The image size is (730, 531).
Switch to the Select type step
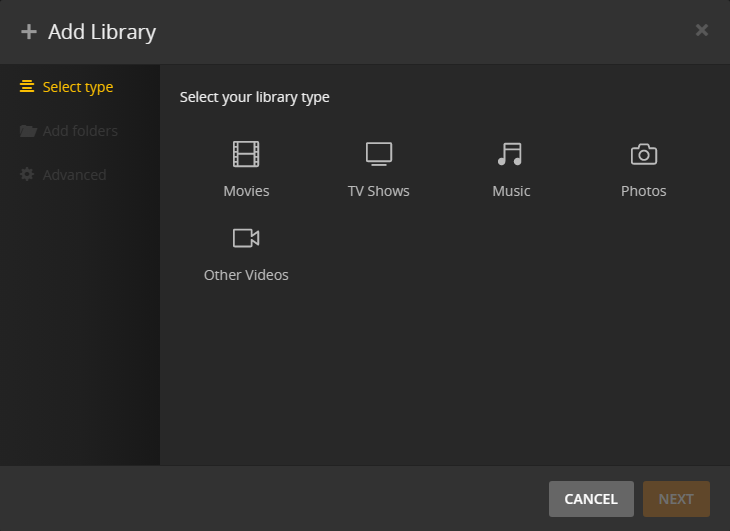coord(77,87)
